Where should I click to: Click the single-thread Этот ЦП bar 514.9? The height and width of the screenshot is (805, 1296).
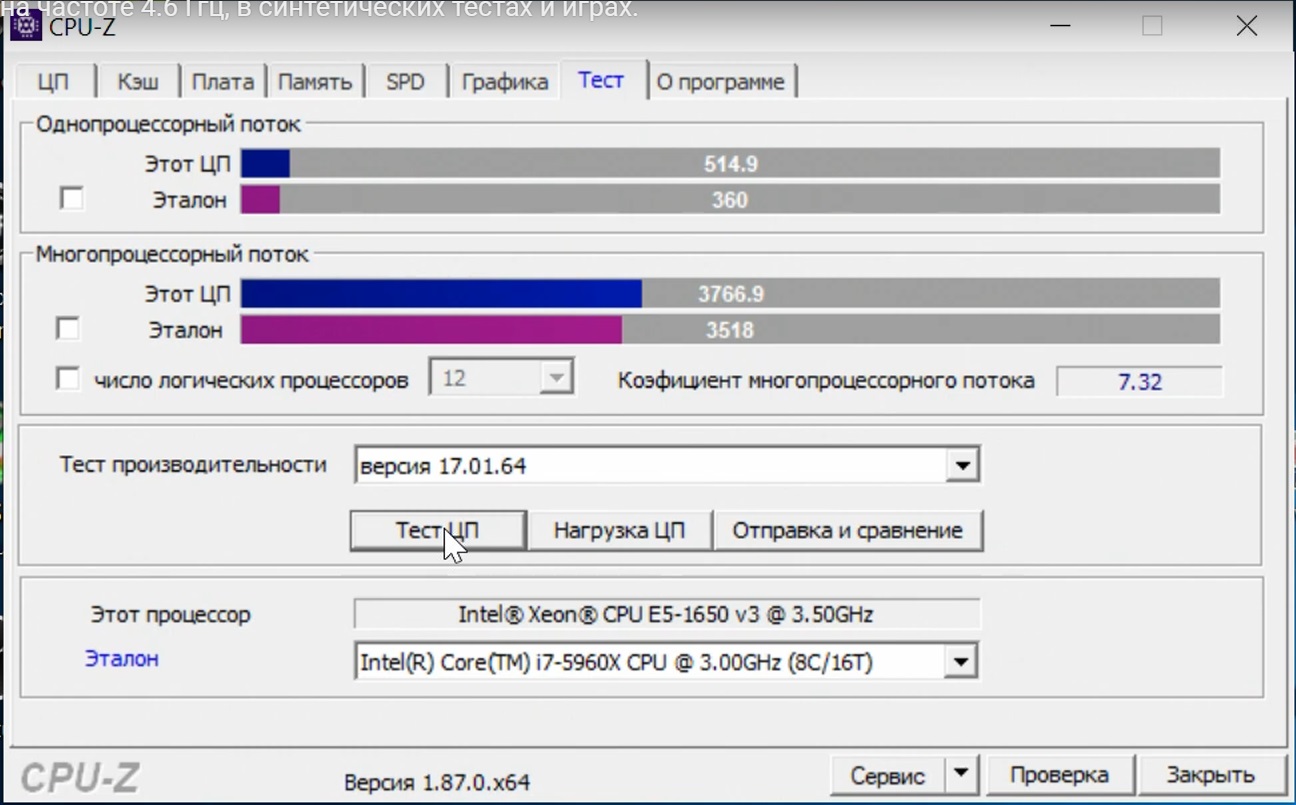tap(730, 164)
